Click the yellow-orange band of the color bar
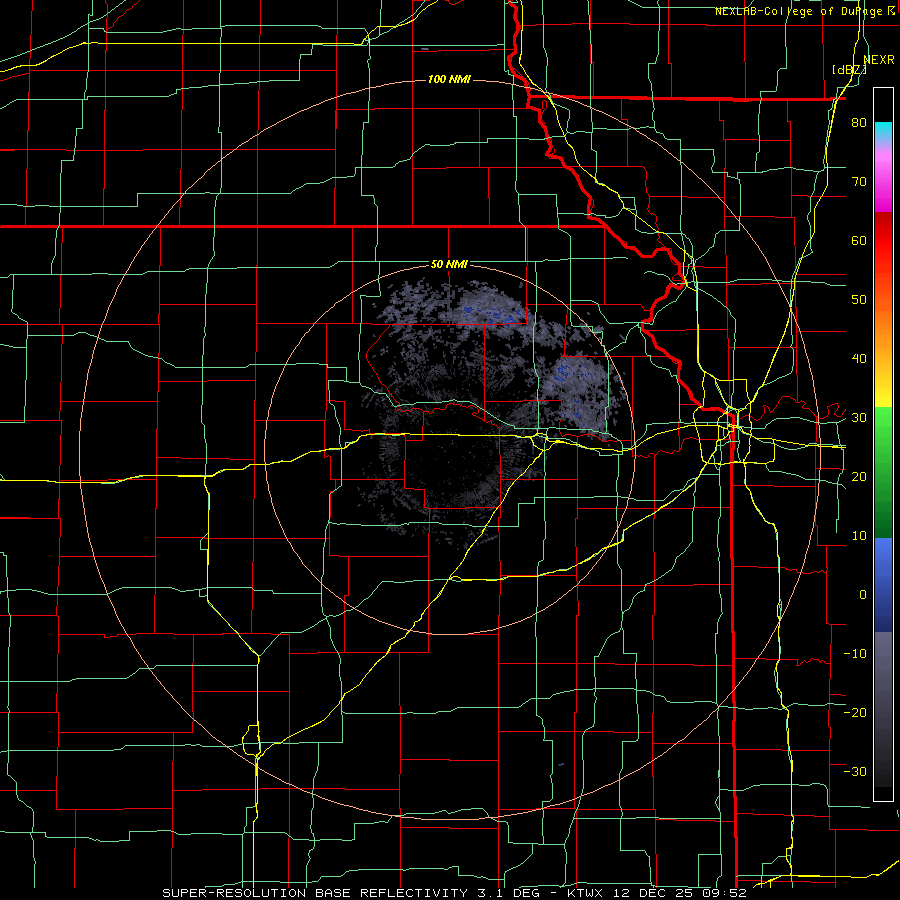This screenshot has width=900, height=900. tap(883, 347)
